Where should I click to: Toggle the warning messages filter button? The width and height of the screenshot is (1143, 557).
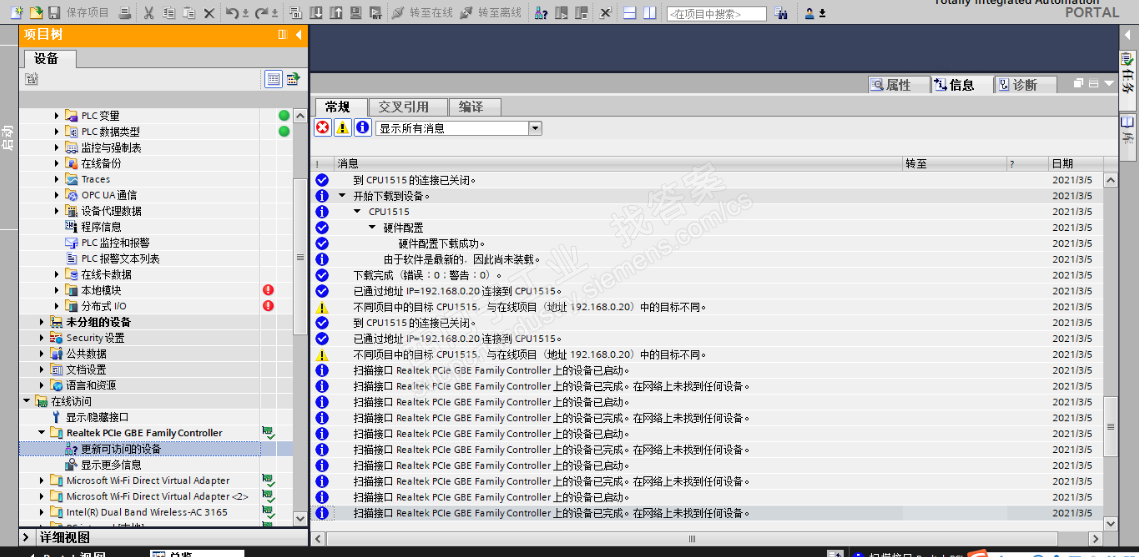point(343,128)
